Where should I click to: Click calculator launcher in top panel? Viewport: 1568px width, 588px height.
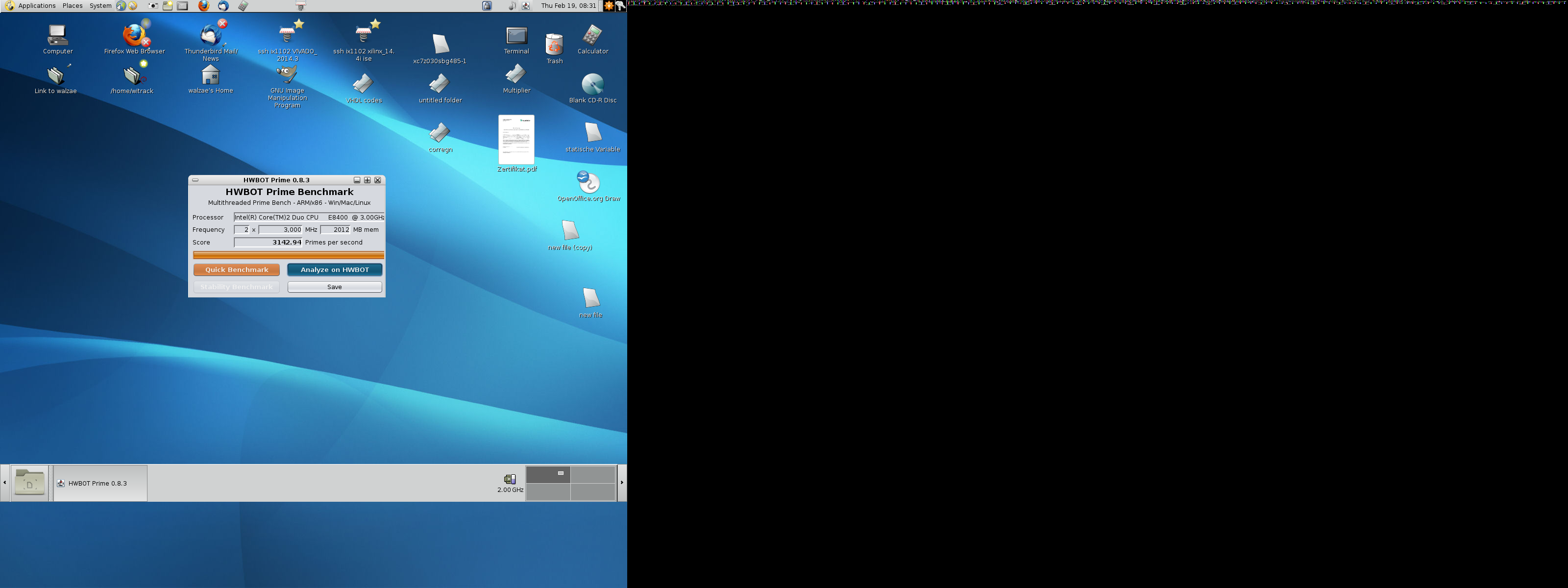[243, 5]
